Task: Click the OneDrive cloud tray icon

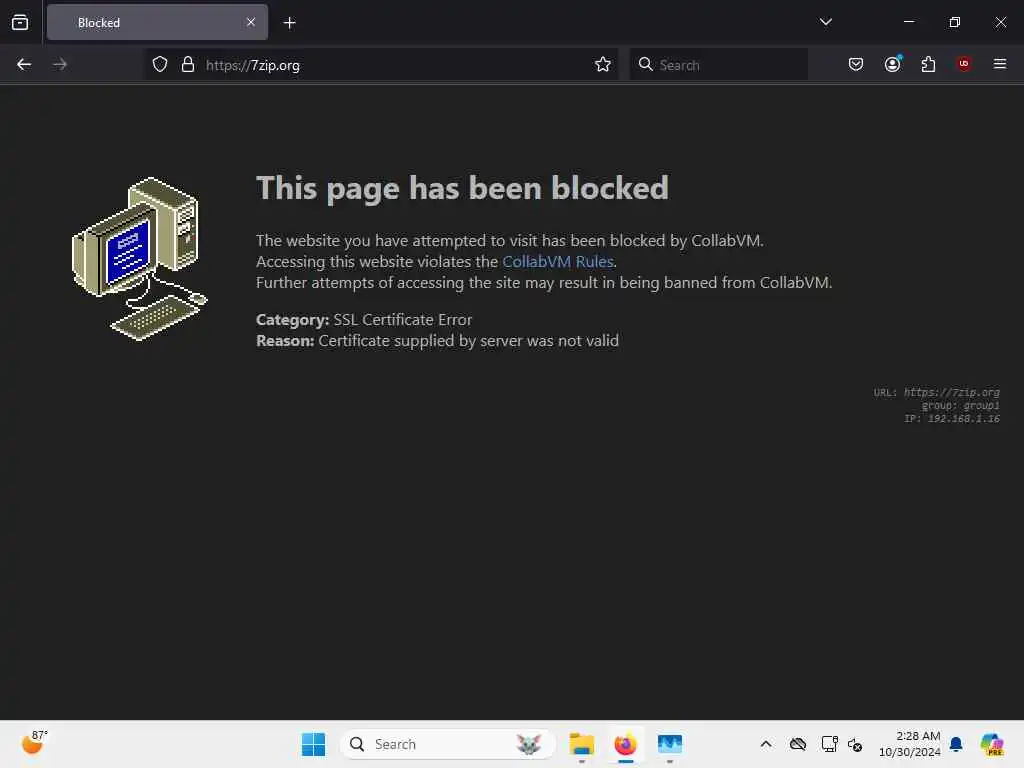Action: coord(797,744)
